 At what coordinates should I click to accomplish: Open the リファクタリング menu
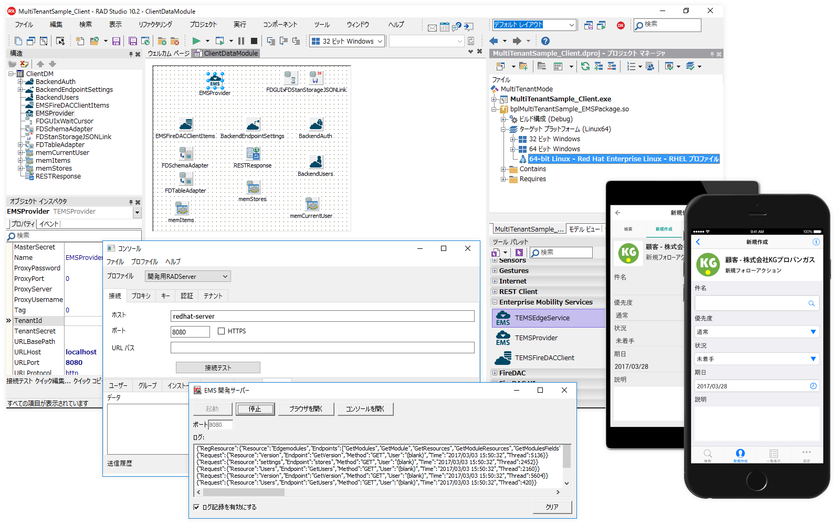(x=154, y=23)
